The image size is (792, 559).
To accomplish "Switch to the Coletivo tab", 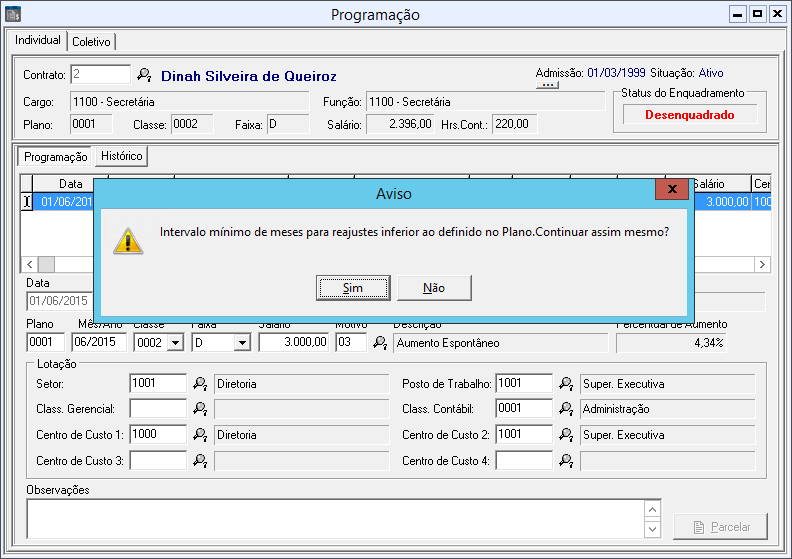I will pos(91,41).
